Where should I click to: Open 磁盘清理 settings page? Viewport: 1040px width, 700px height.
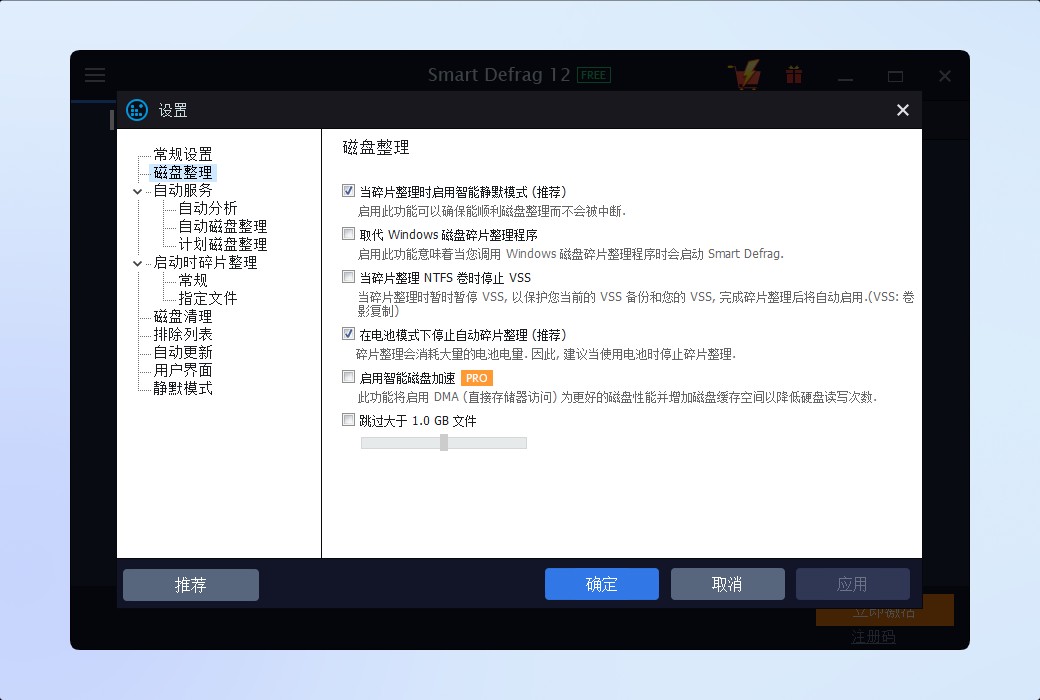coord(183,316)
